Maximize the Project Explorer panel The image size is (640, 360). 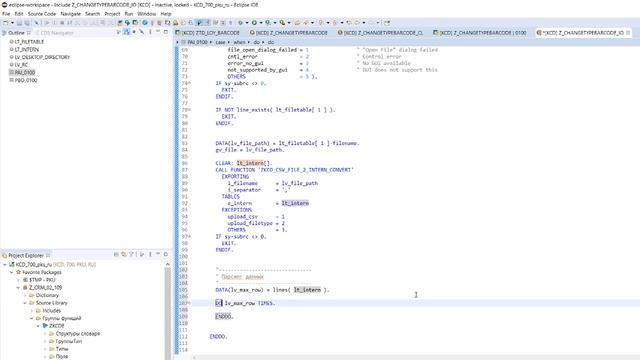(166, 254)
